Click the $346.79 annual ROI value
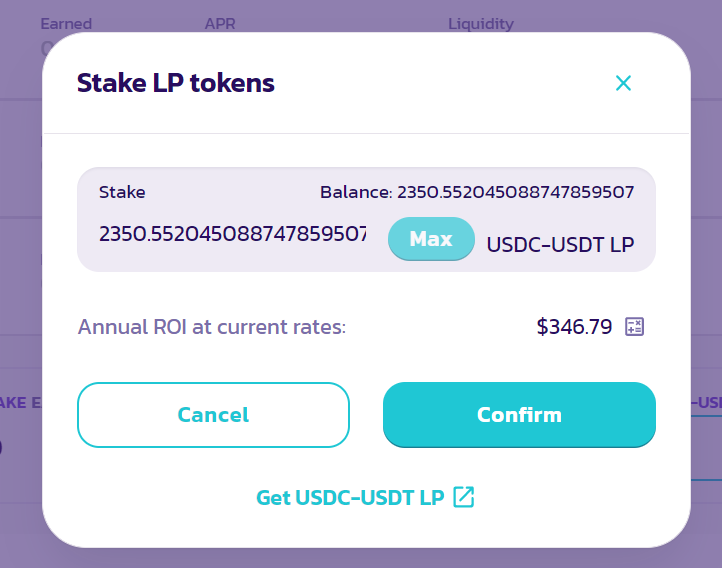 click(x=574, y=327)
